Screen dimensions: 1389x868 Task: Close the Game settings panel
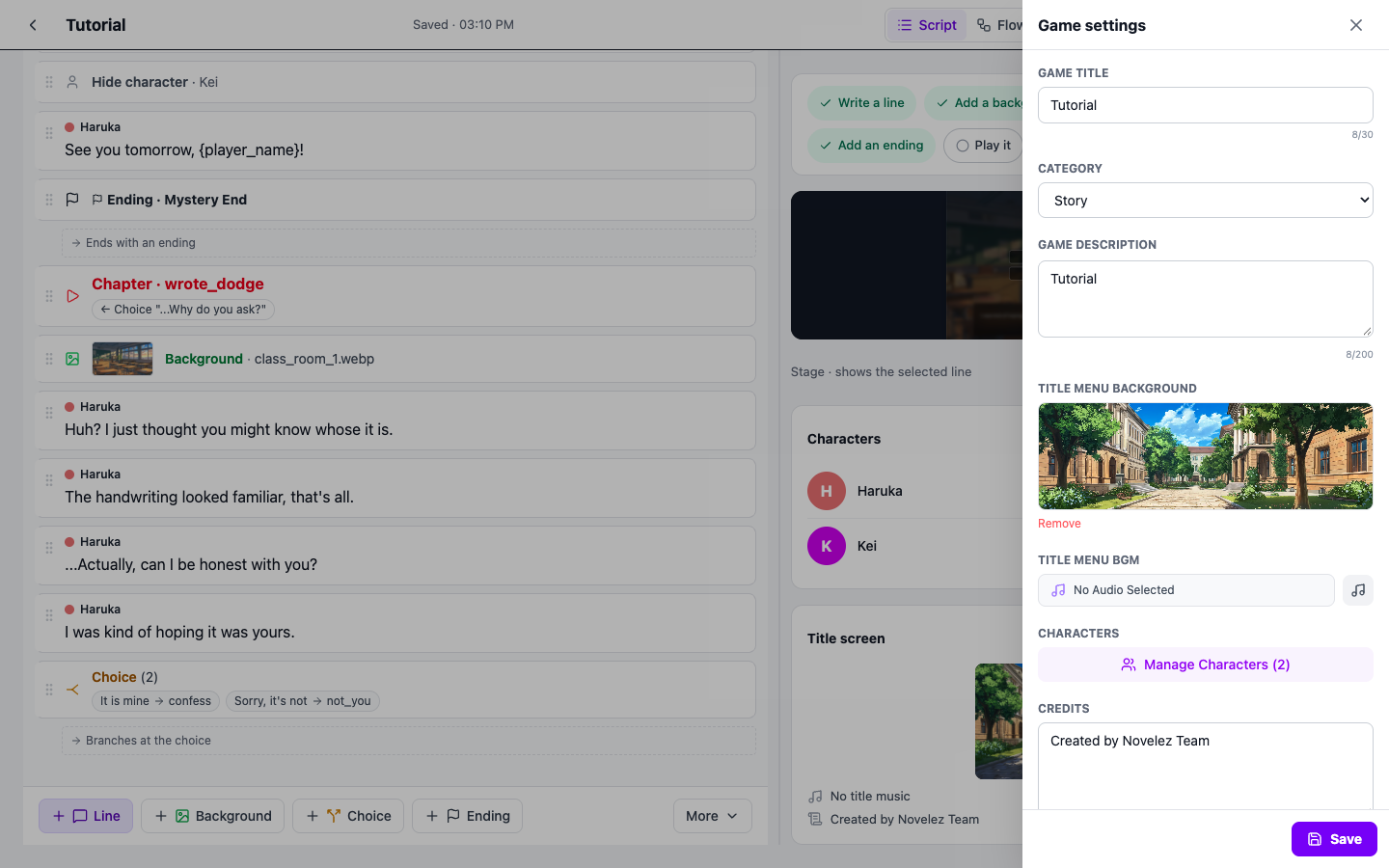[1356, 25]
